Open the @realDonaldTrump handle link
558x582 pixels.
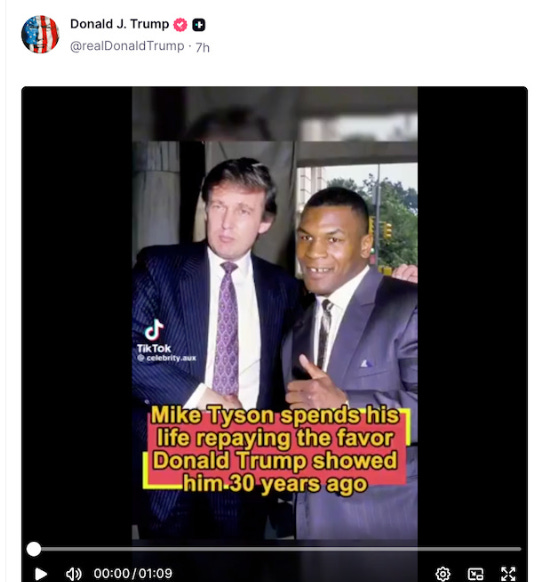(127, 46)
